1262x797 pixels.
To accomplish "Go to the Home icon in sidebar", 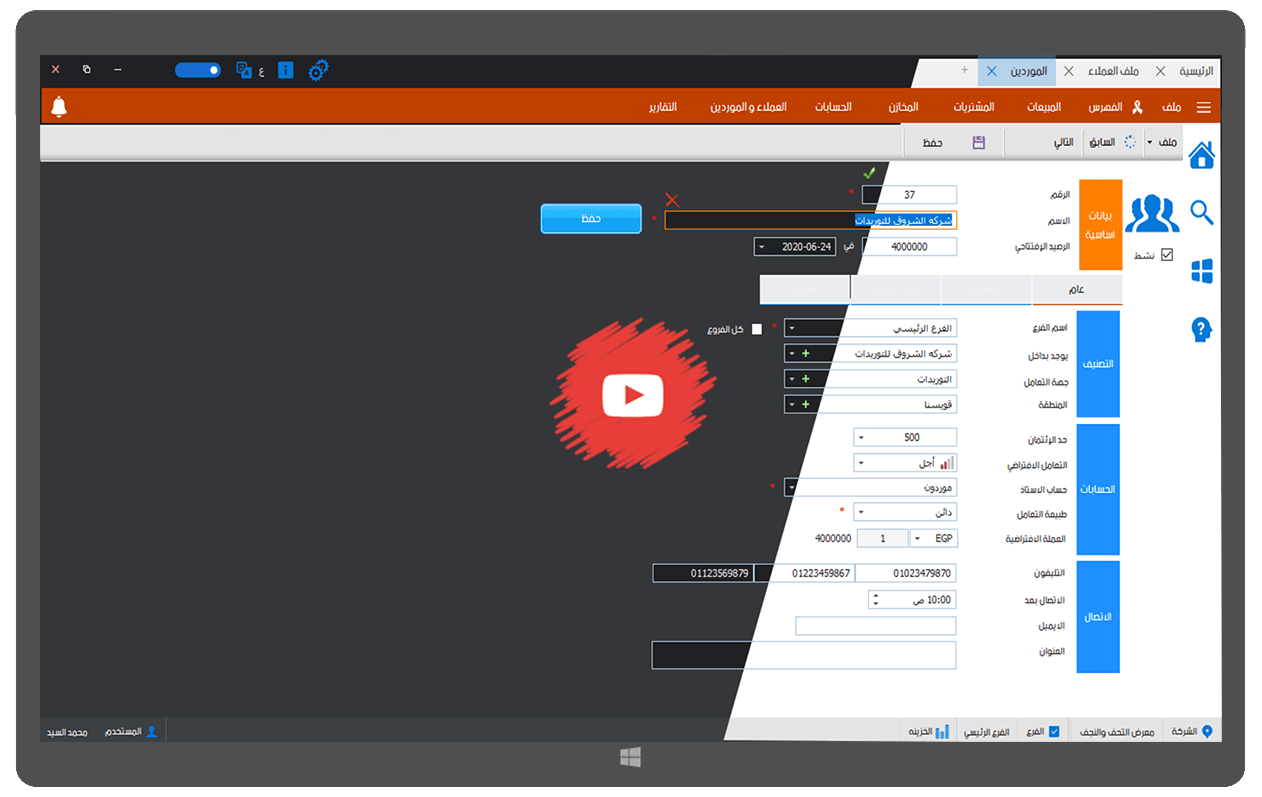I will [1201, 155].
